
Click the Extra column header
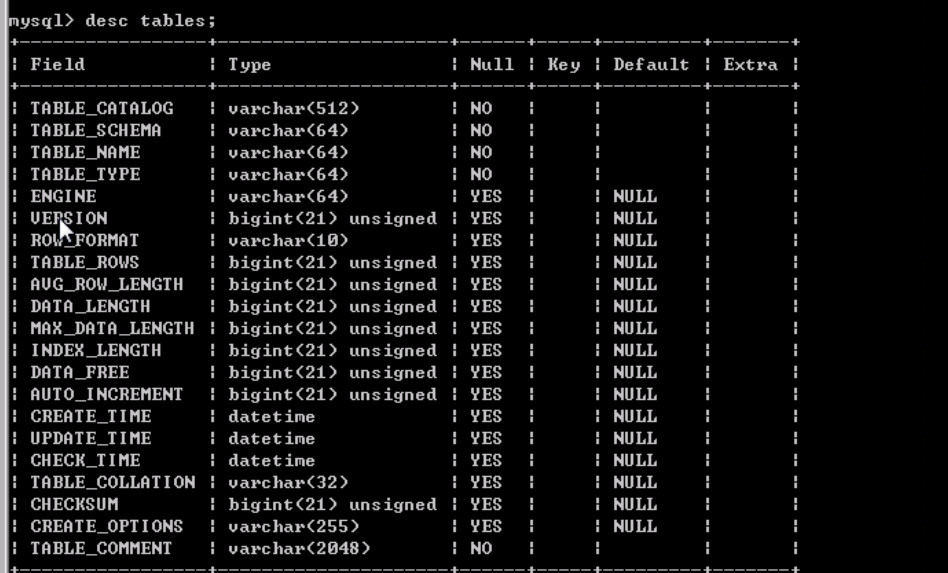pos(750,65)
